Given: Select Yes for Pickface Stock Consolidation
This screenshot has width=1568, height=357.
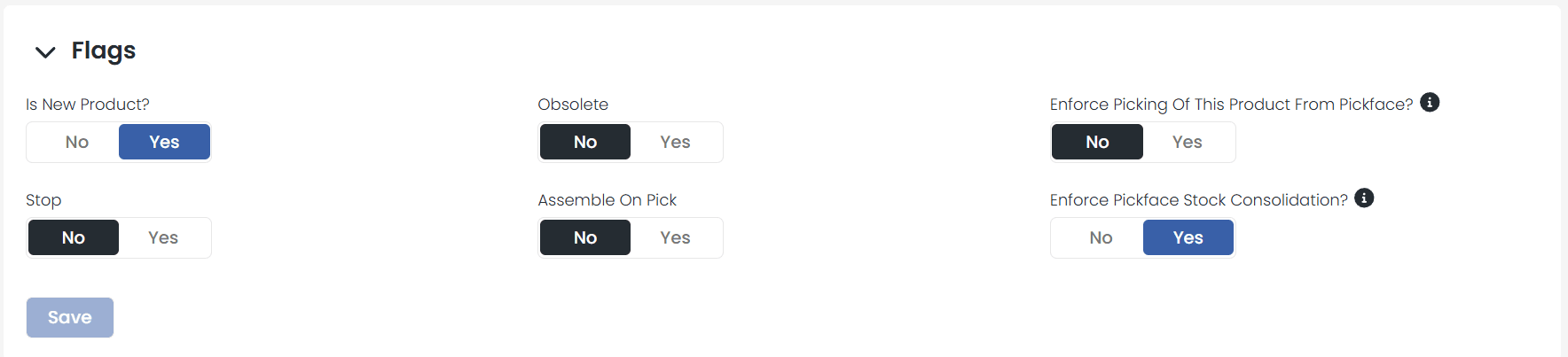Looking at the screenshot, I should 1188,237.
